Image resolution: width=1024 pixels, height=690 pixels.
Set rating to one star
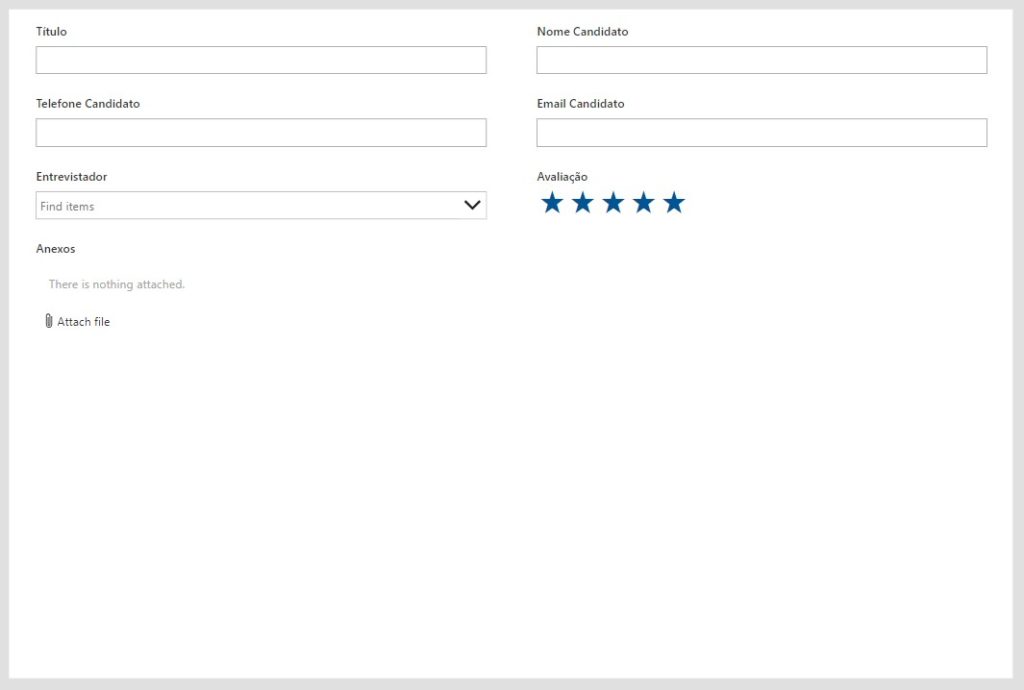click(552, 203)
